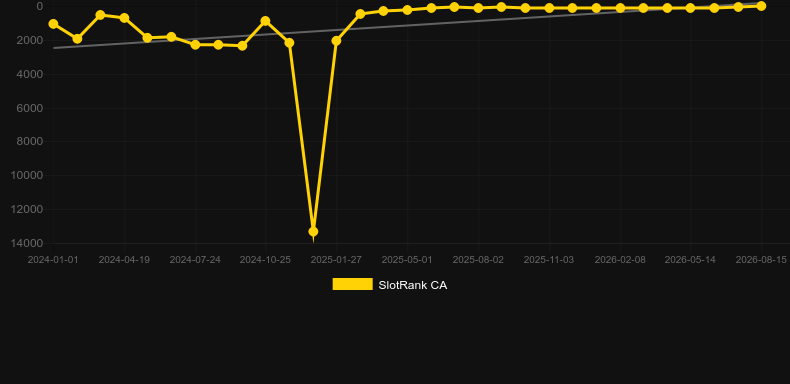Click the 2024-10-25 x-axis date label
790x384 pixels.
(266, 260)
